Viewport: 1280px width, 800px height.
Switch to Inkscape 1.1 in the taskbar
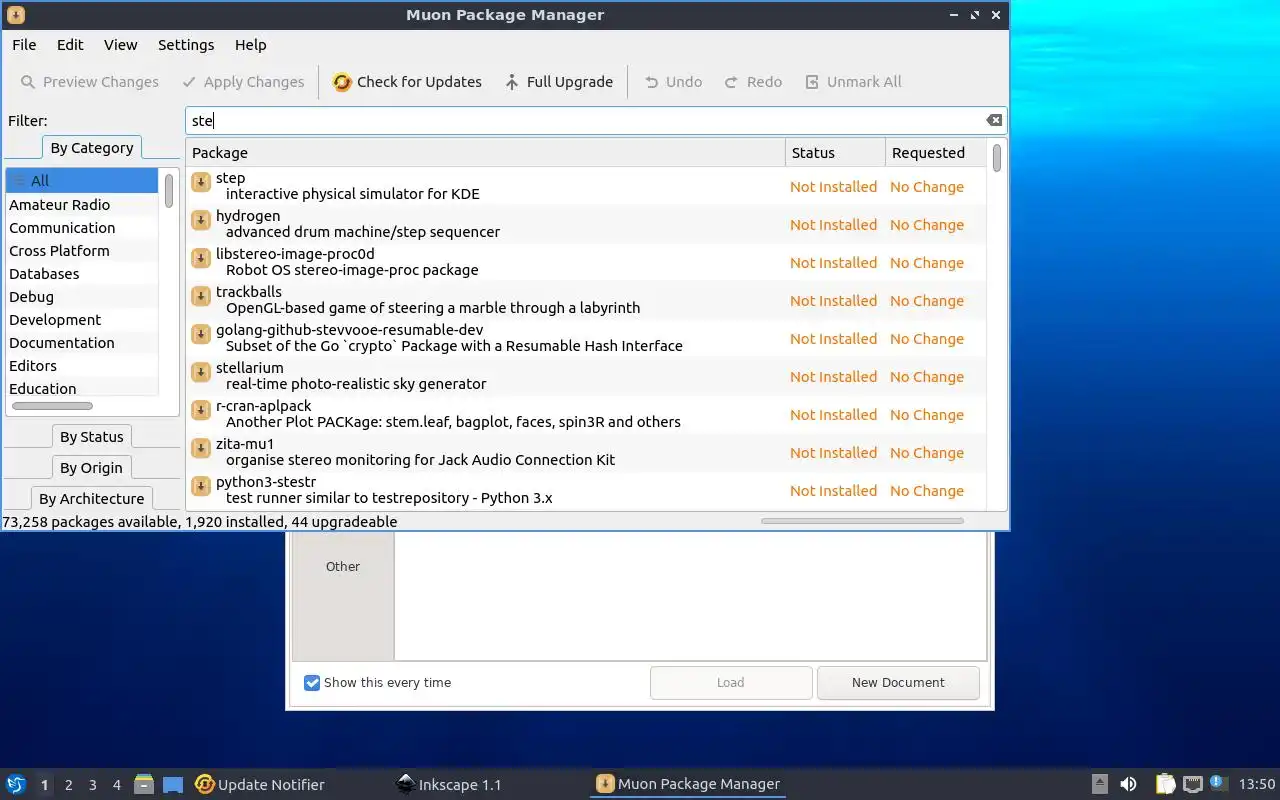coord(449,784)
